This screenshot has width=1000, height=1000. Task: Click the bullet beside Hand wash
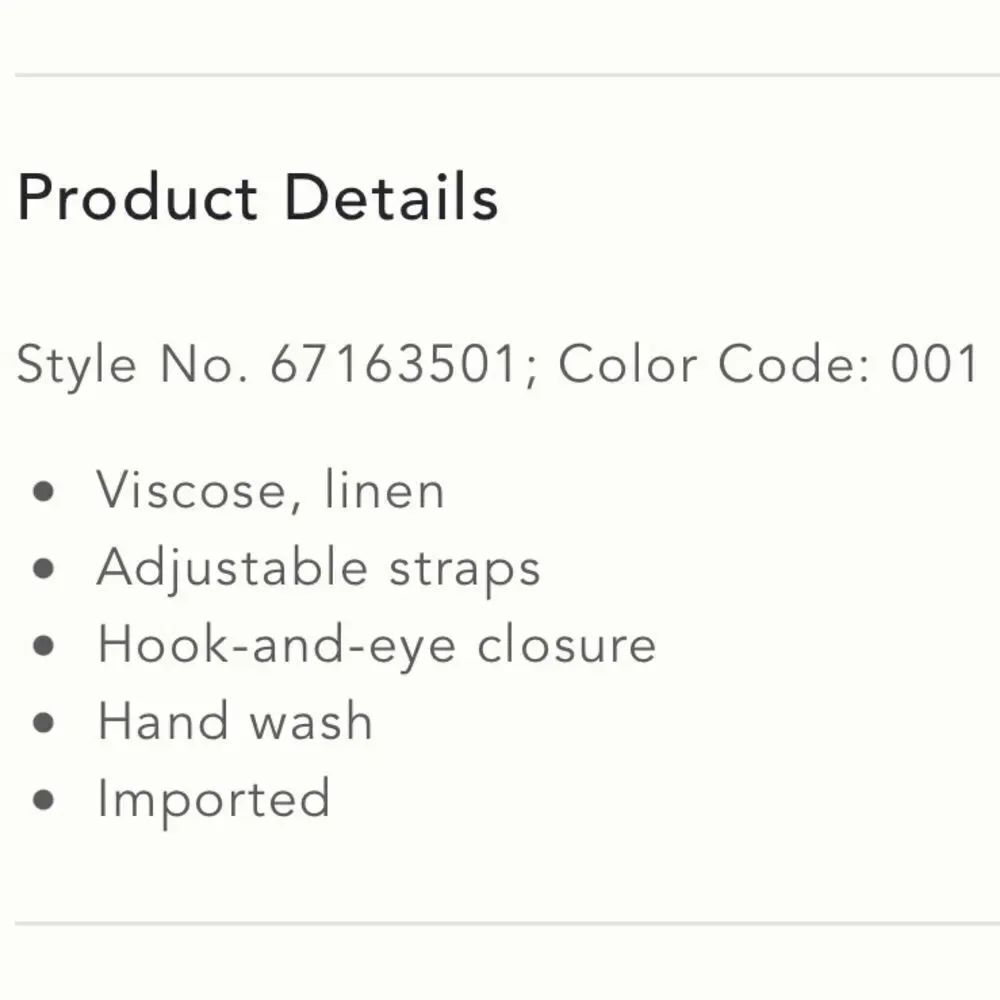tap(43, 723)
